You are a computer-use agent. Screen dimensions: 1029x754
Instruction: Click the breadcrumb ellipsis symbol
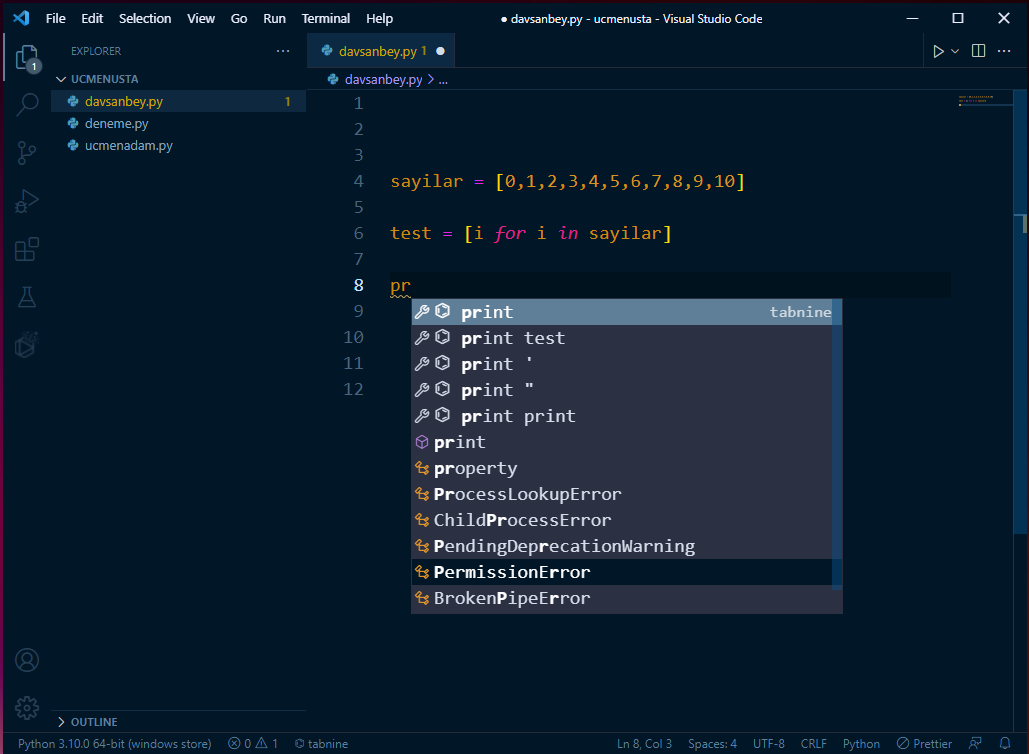pyautogui.click(x=443, y=79)
